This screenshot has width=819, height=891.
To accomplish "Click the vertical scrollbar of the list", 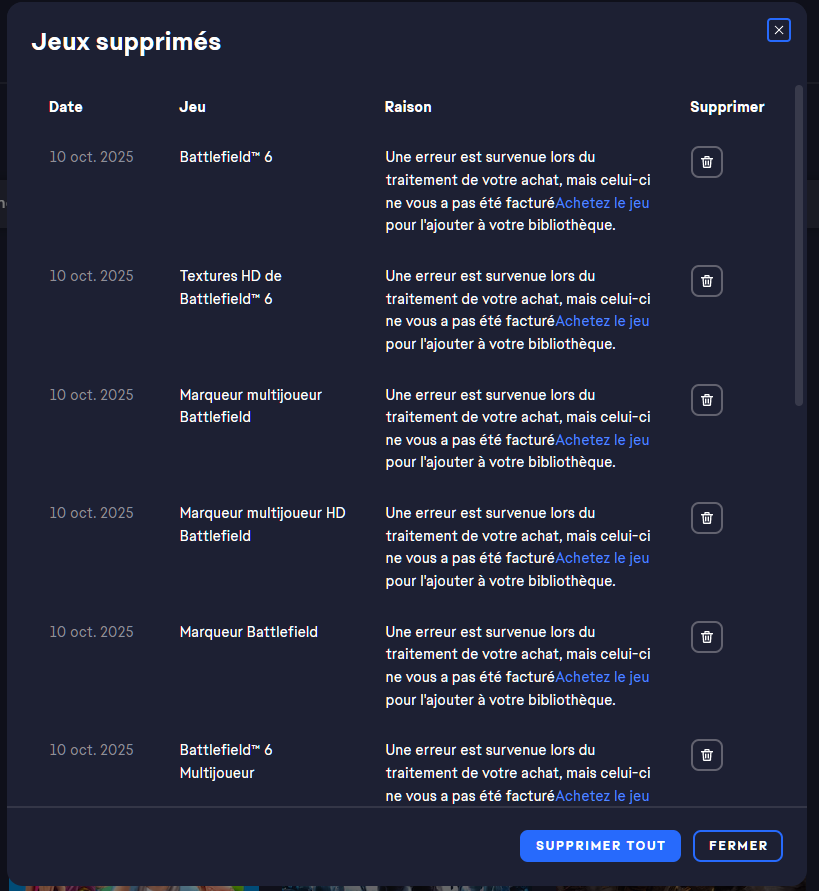I will click(799, 245).
